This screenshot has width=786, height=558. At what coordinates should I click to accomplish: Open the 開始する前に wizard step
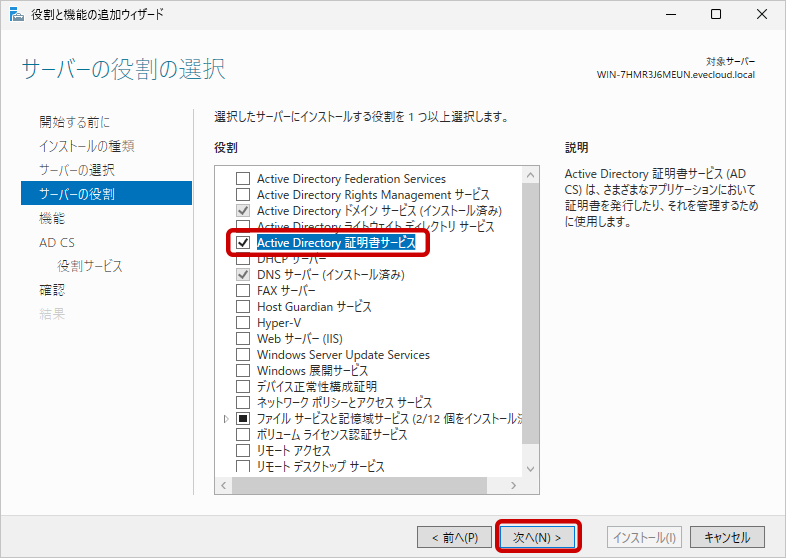pos(75,122)
